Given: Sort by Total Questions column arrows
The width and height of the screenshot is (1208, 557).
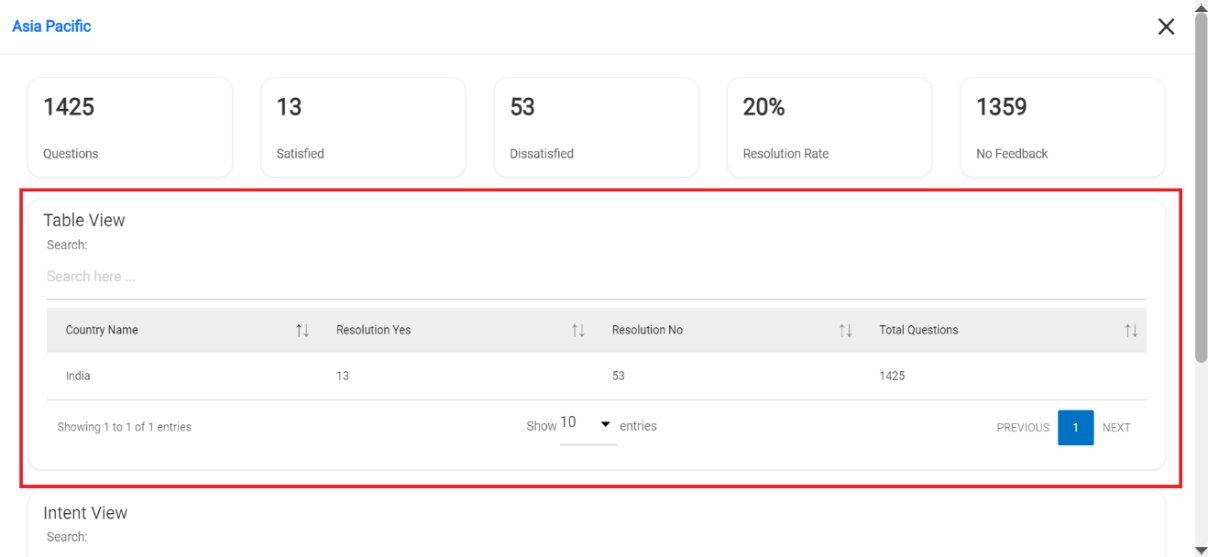Looking at the screenshot, I should 1131,331.
